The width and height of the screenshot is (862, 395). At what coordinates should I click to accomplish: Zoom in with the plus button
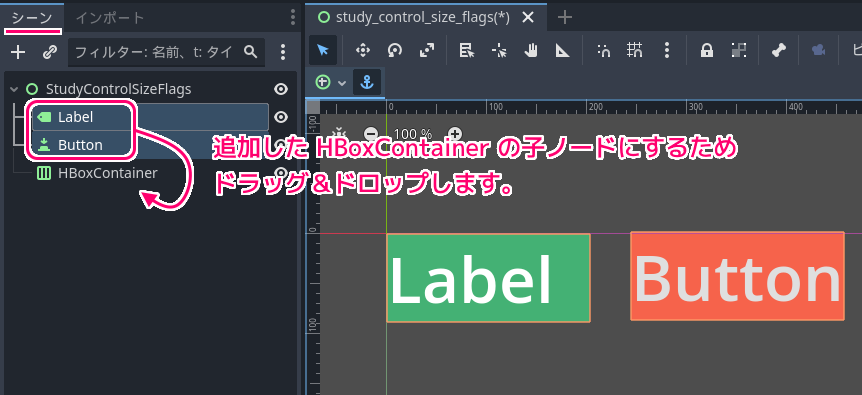455,133
